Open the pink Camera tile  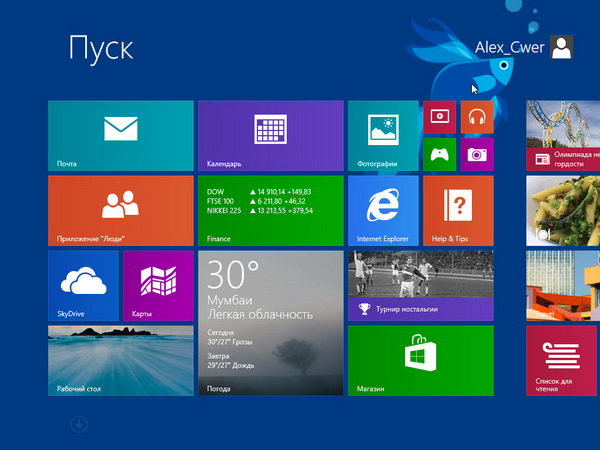point(477,154)
